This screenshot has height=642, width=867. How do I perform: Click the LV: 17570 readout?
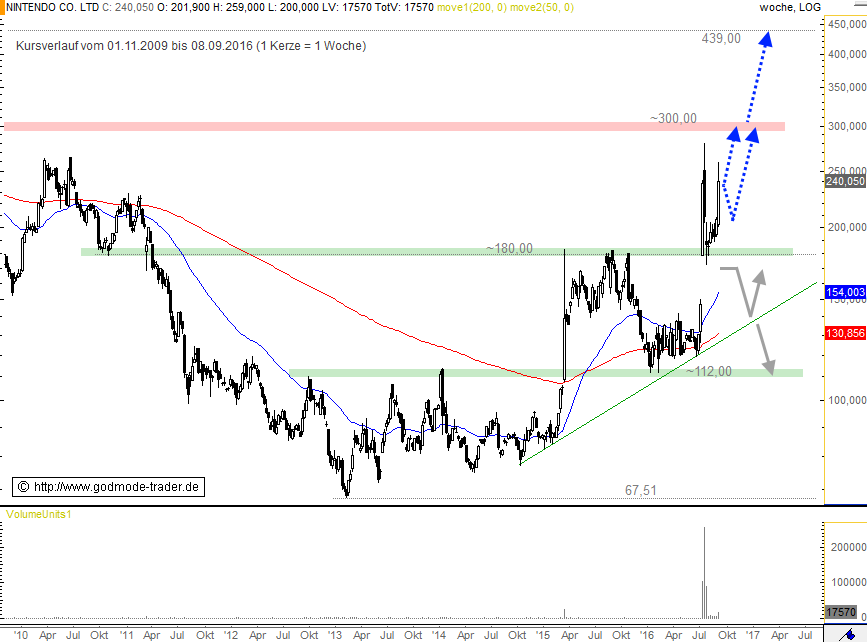345,7
